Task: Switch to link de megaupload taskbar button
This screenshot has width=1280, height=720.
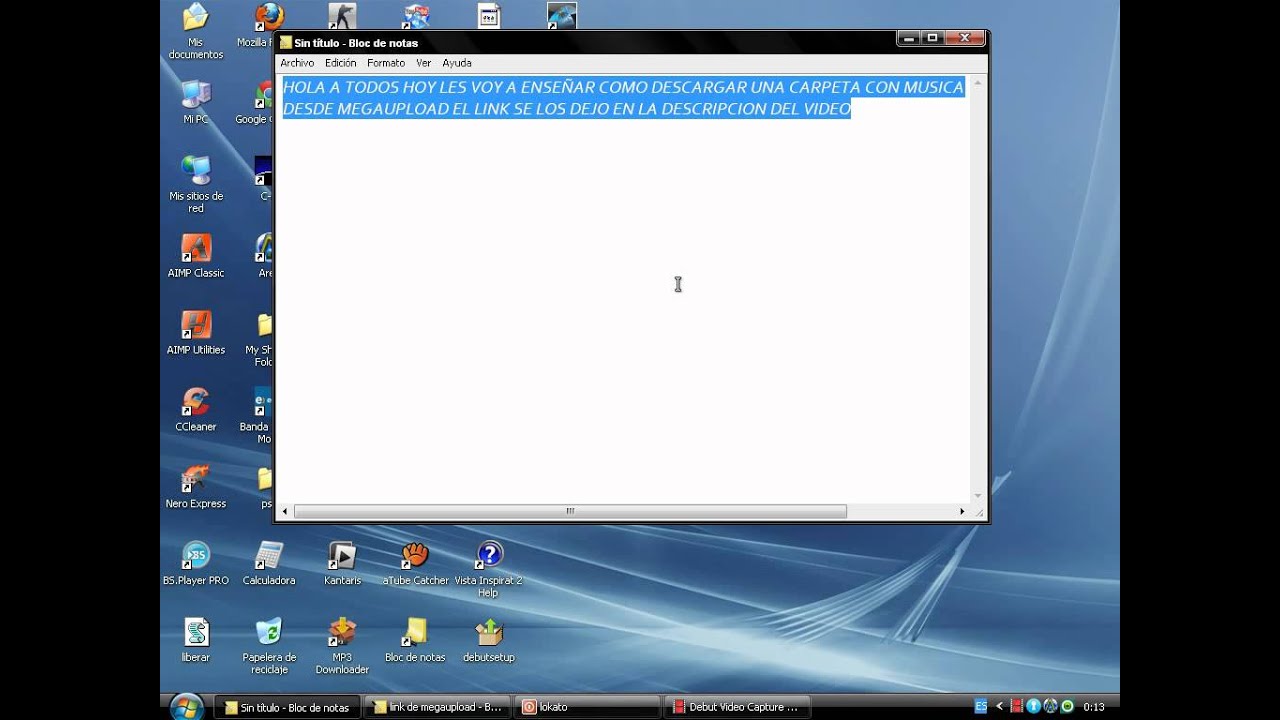Action: (x=437, y=707)
